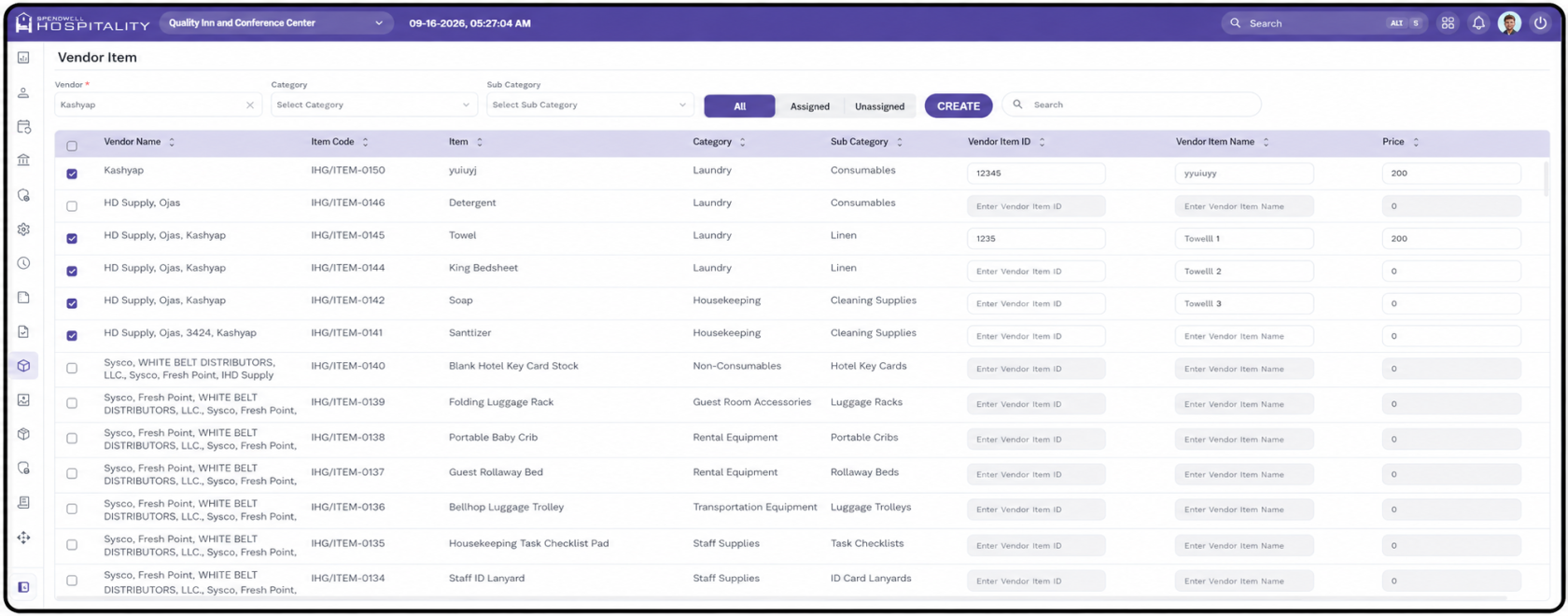Open the apps grid icon in header
This screenshot has height=616, width=1568.
(x=1448, y=23)
